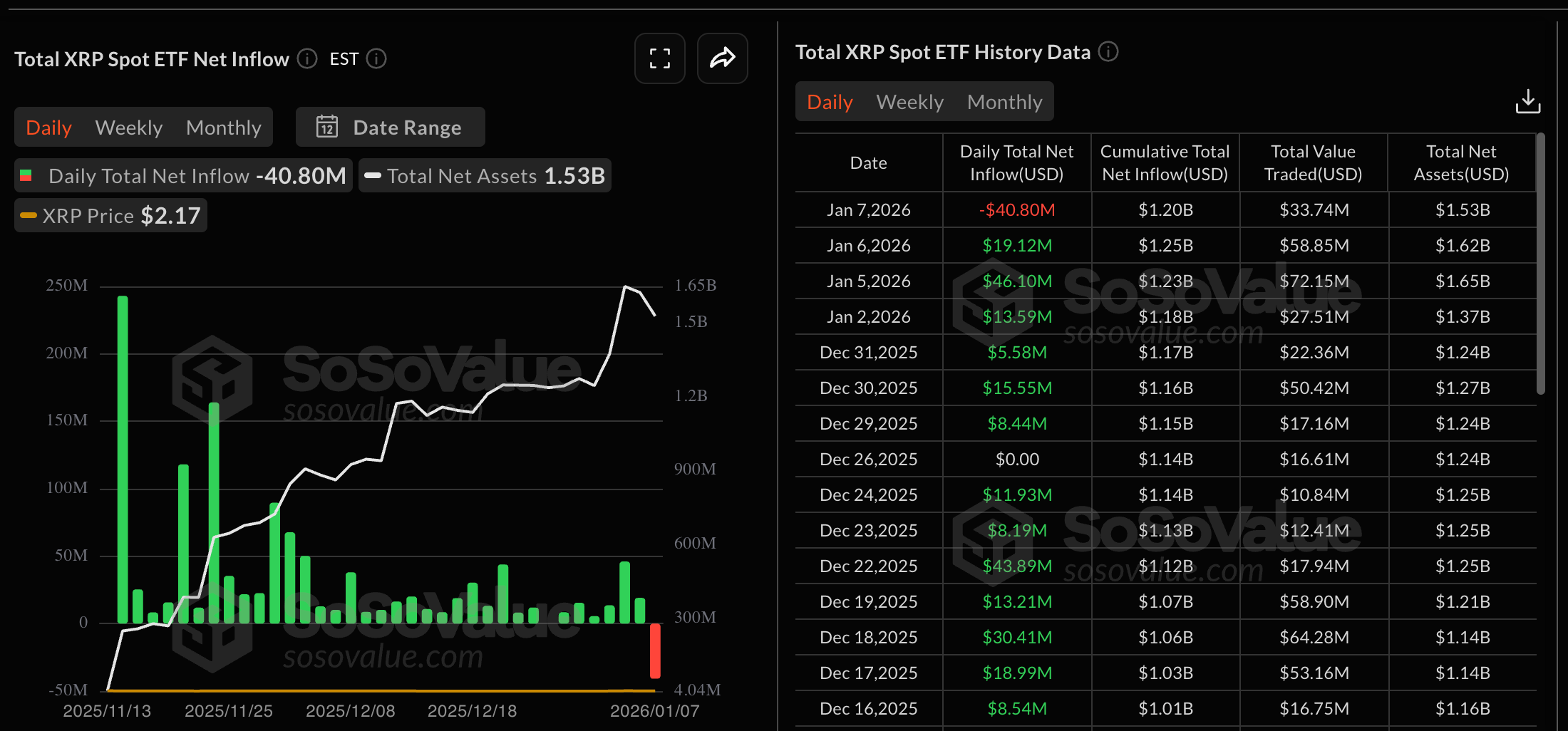Download the ETF history data
The height and width of the screenshot is (731, 1568).
[x=1527, y=102]
